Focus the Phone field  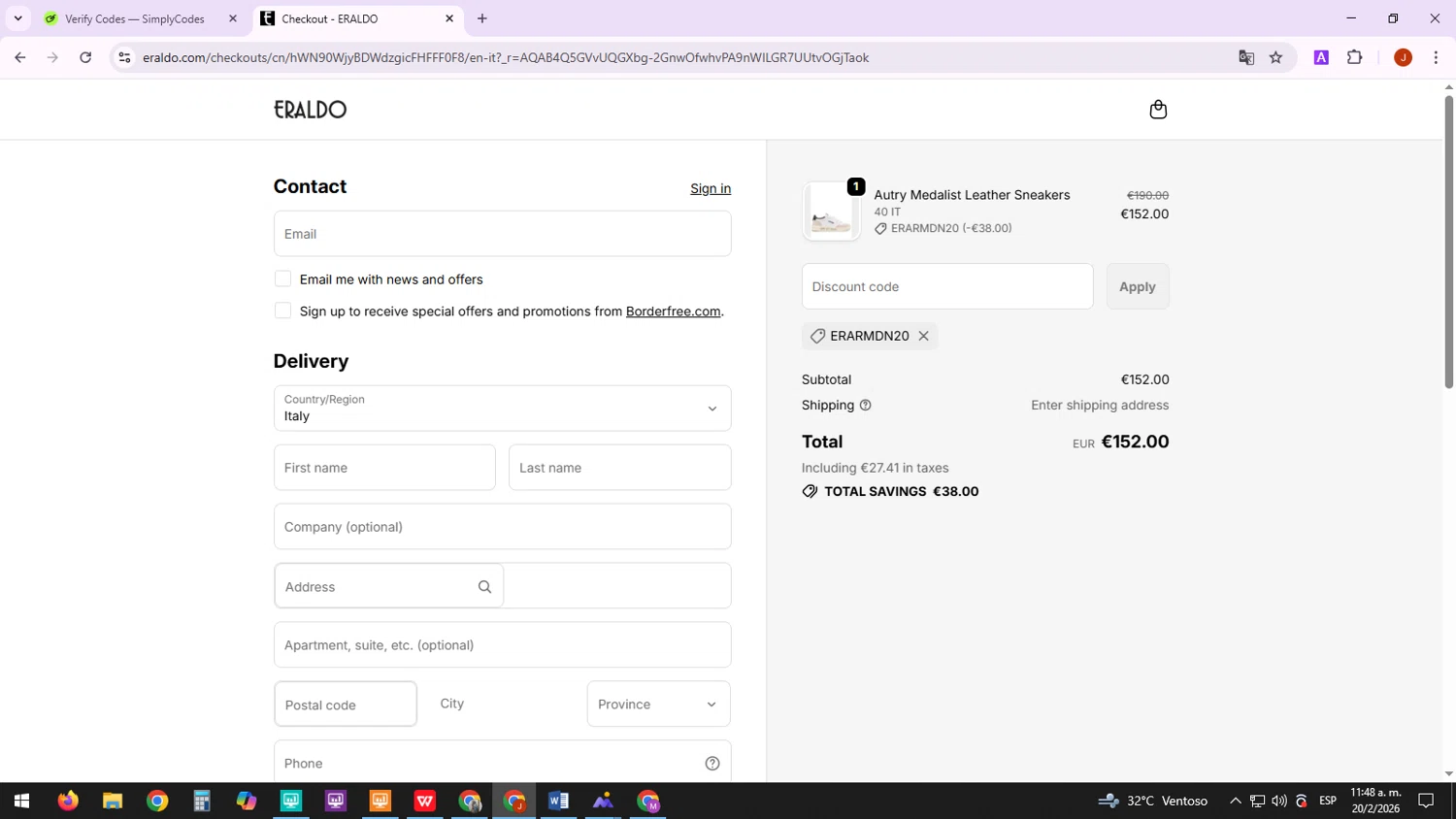coord(503,764)
